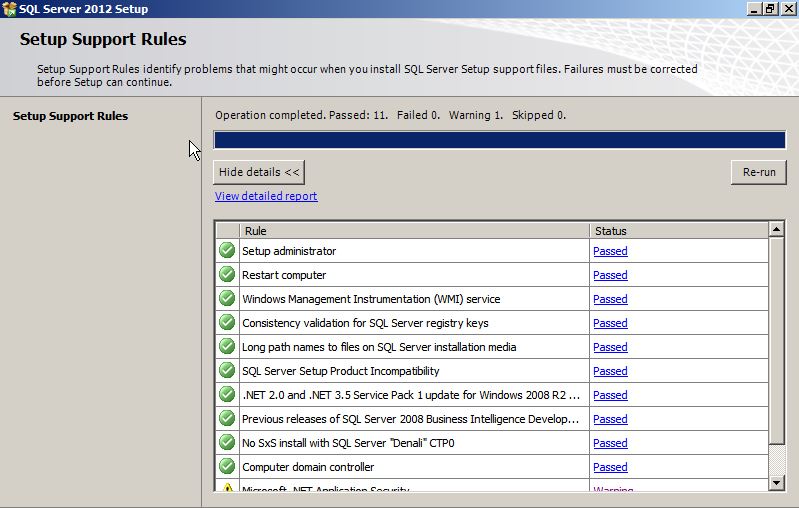Restore down the SQL Server Setup window

(769, 9)
